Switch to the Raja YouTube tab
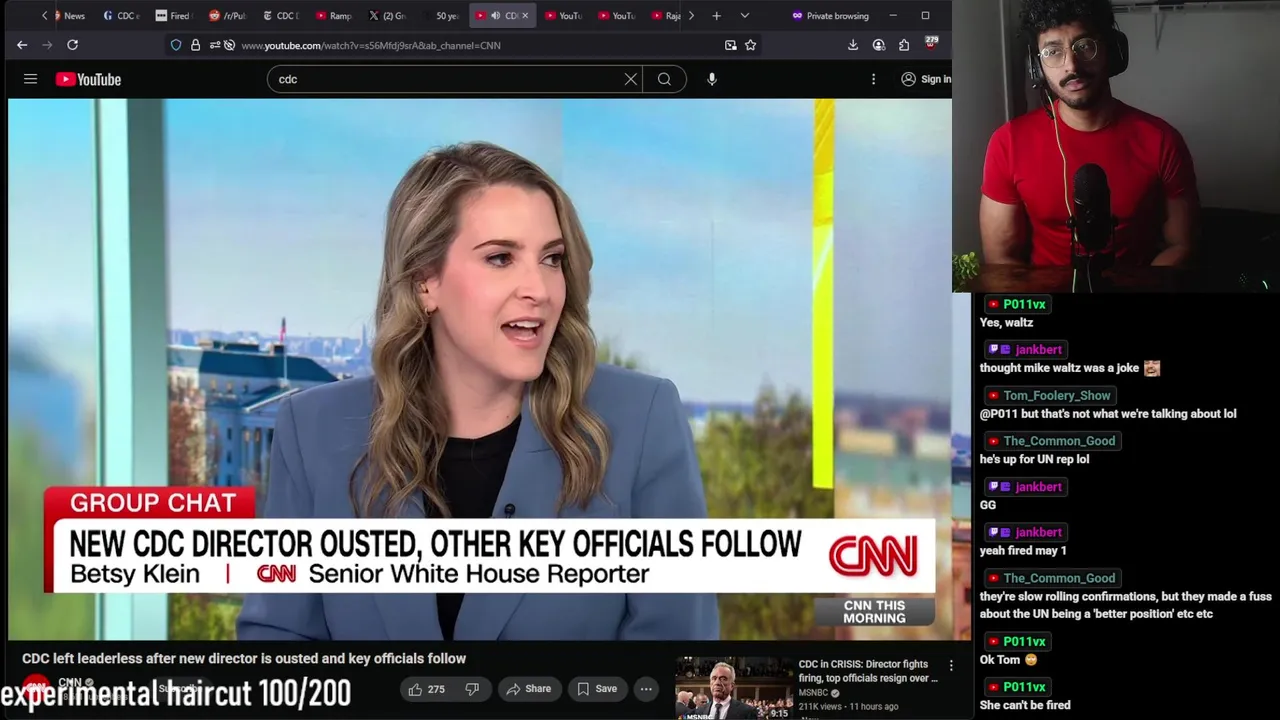1280x720 pixels. (x=668, y=16)
